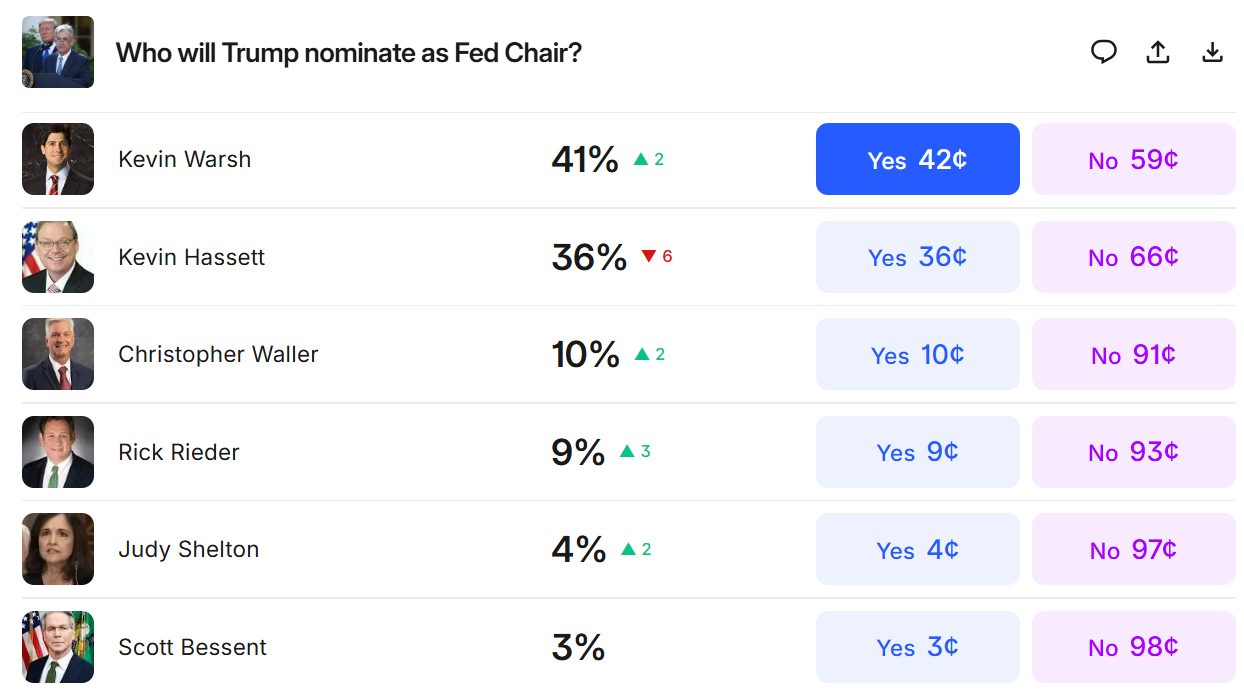This screenshot has width=1244, height=691.
Task: Open the comments panel
Action: coord(1104,52)
